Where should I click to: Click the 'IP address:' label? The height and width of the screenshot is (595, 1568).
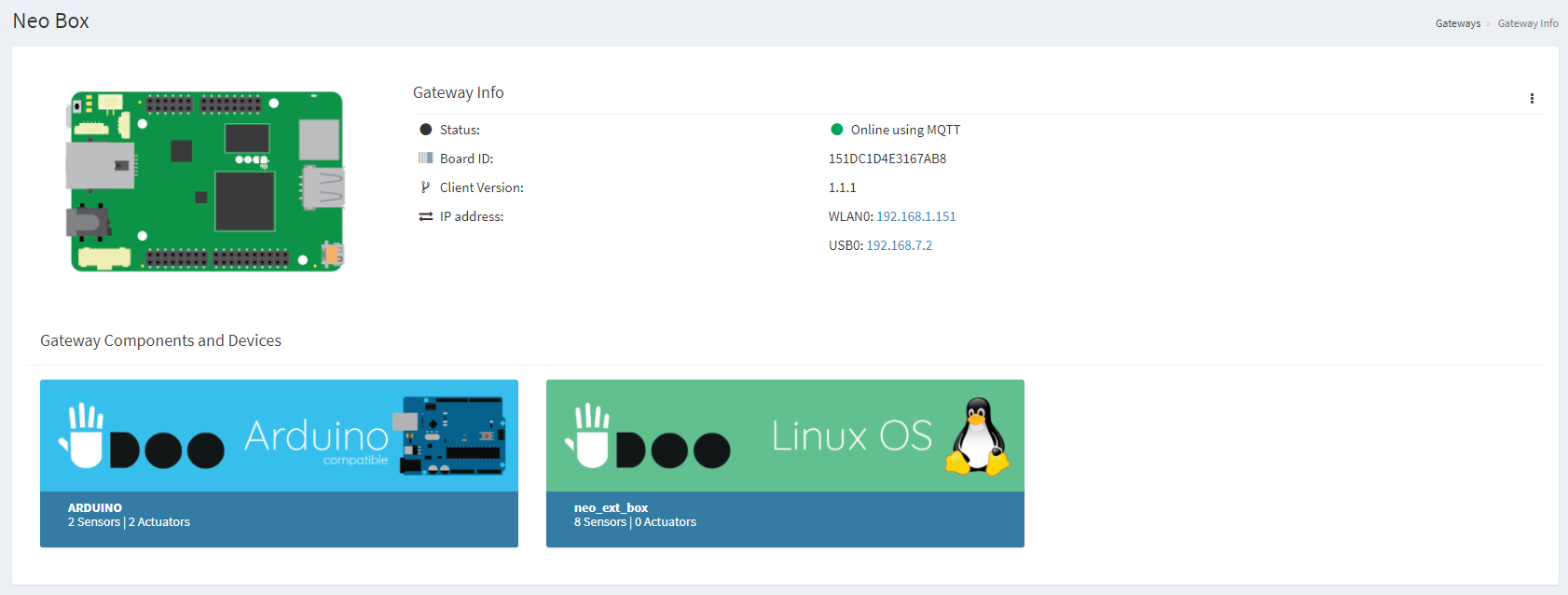point(472,216)
